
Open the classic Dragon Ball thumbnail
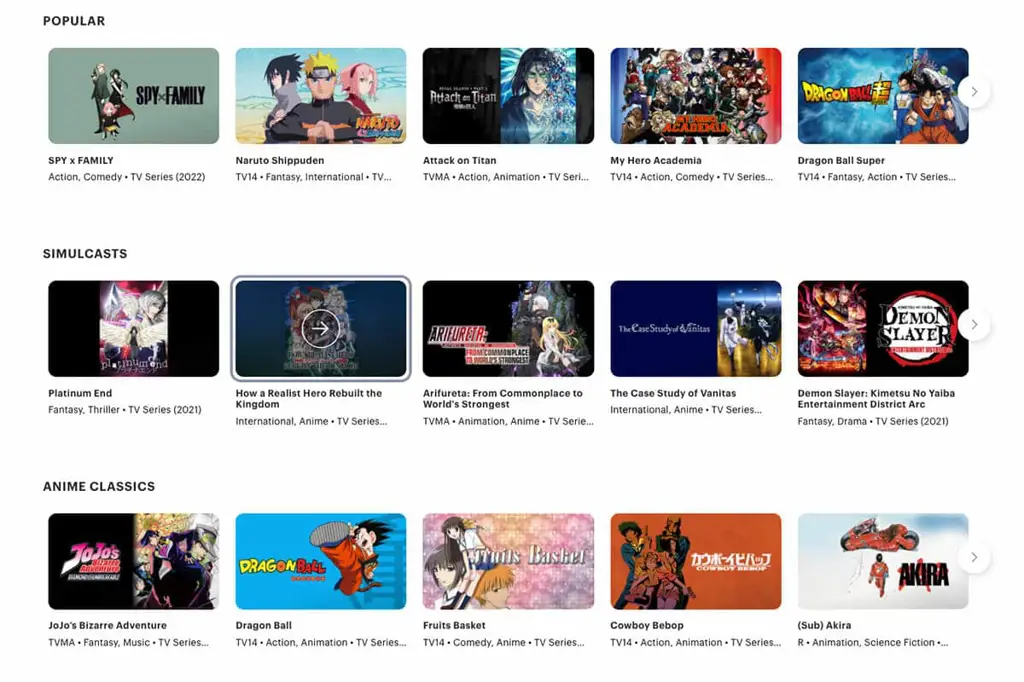click(x=321, y=561)
